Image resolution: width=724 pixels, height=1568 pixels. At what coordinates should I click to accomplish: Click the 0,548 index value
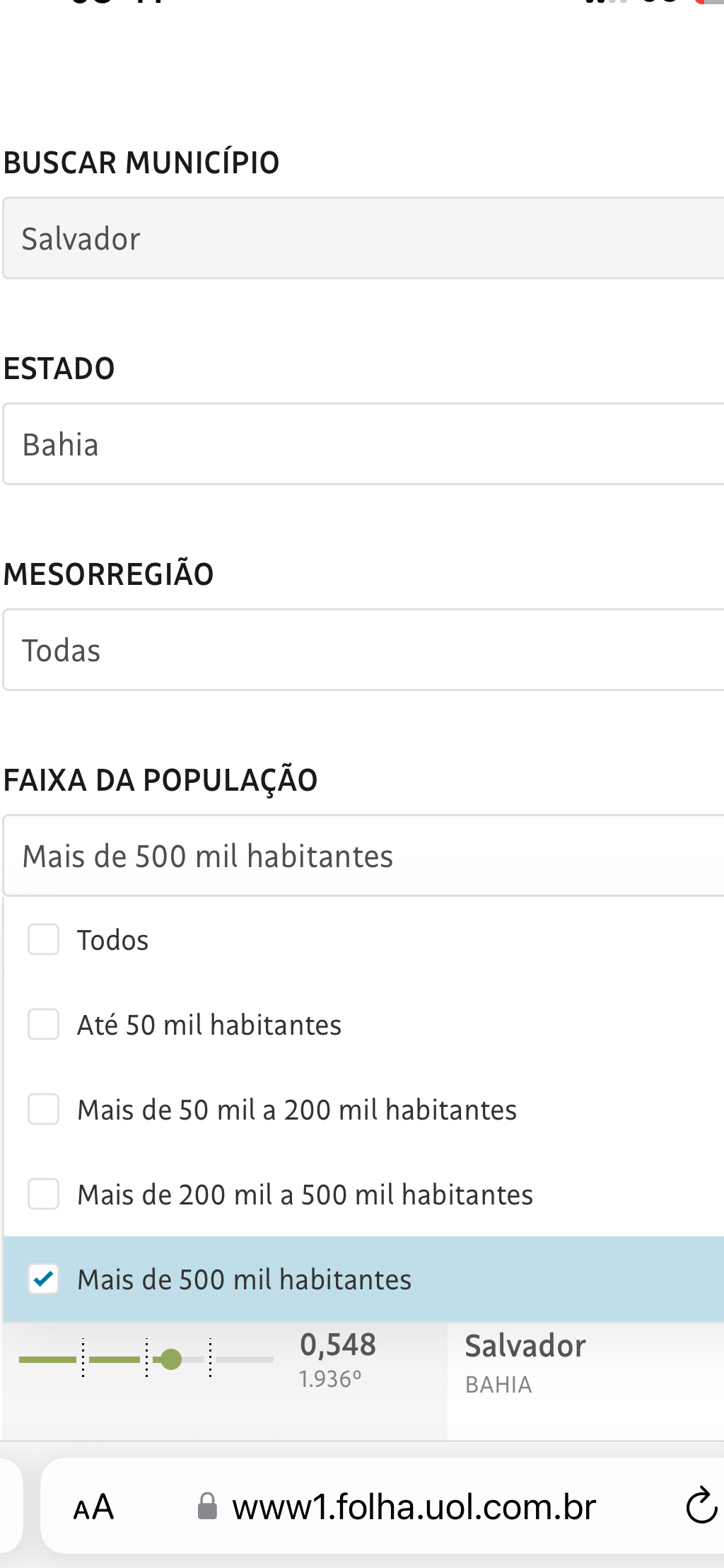click(338, 1345)
